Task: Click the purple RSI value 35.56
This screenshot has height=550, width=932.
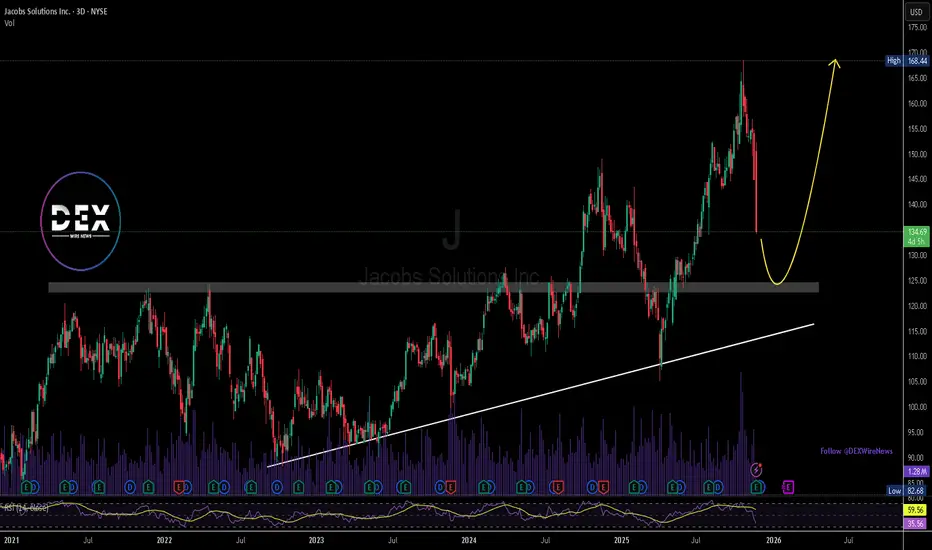Action: [x=916, y=524]
